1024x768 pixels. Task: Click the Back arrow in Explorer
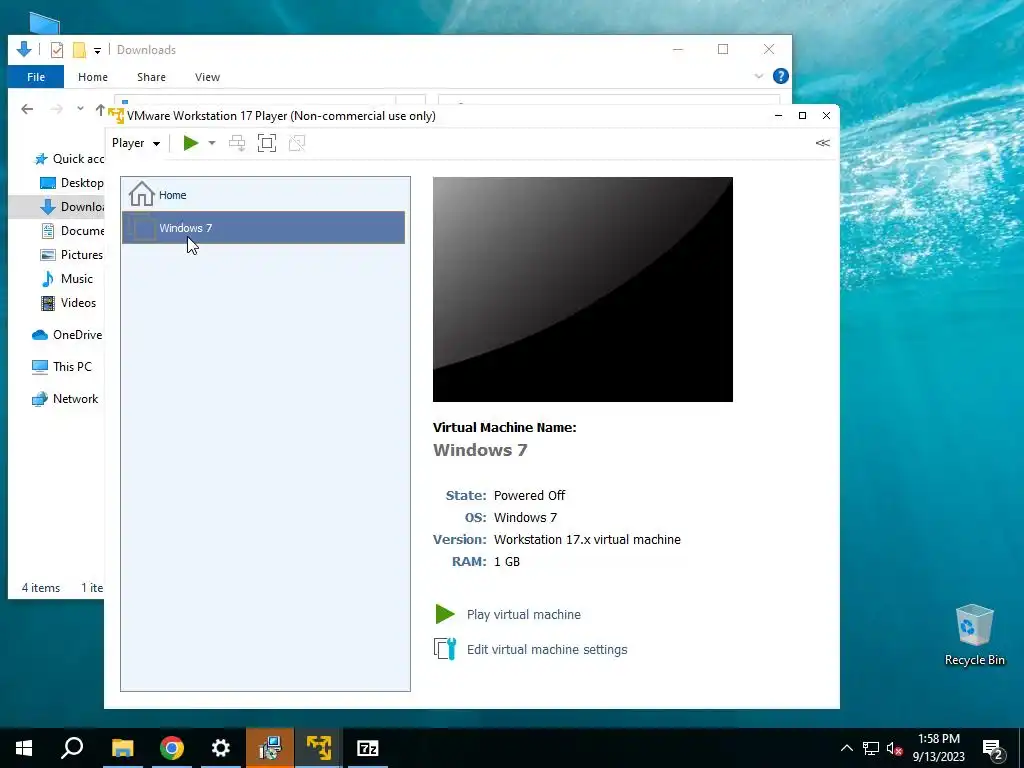27,109
